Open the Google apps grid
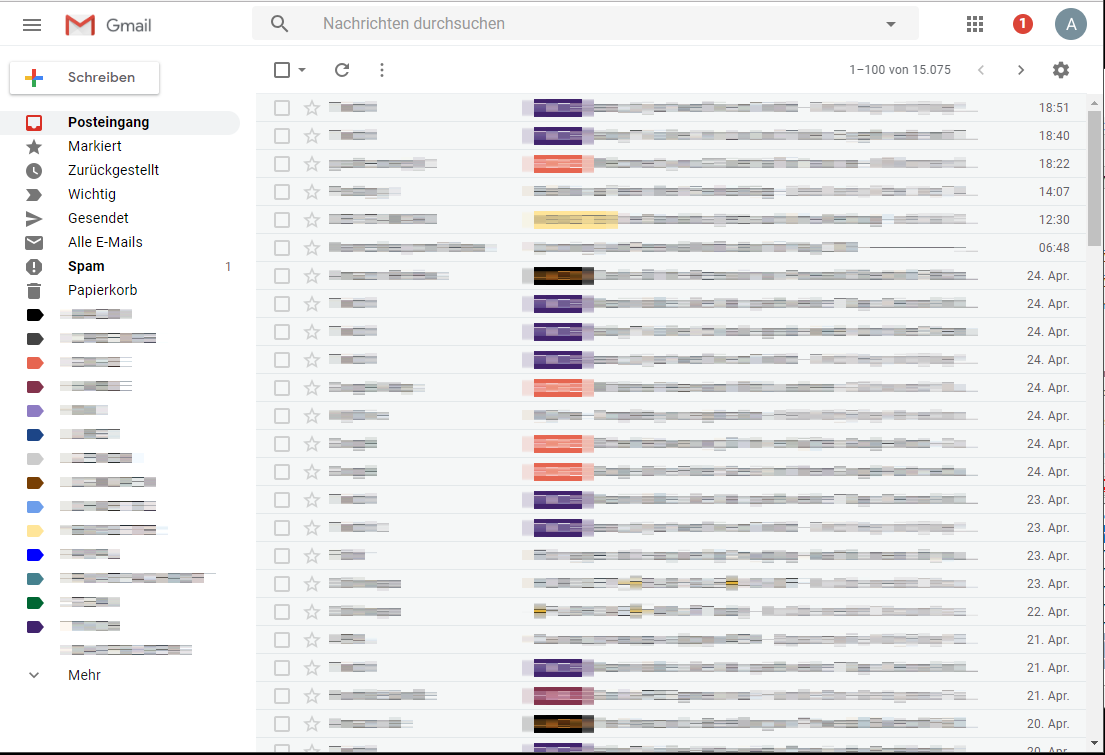This screenshot has height=755, width=1105. [x=975, y=23]
